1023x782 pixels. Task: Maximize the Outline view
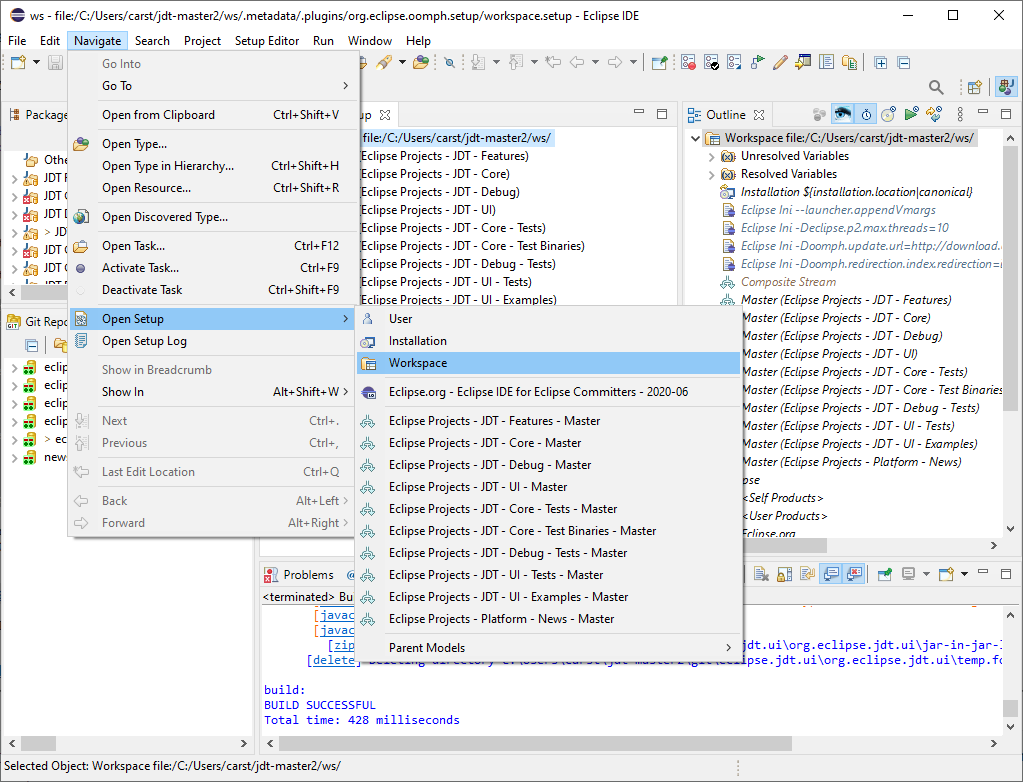point(1005,114)
